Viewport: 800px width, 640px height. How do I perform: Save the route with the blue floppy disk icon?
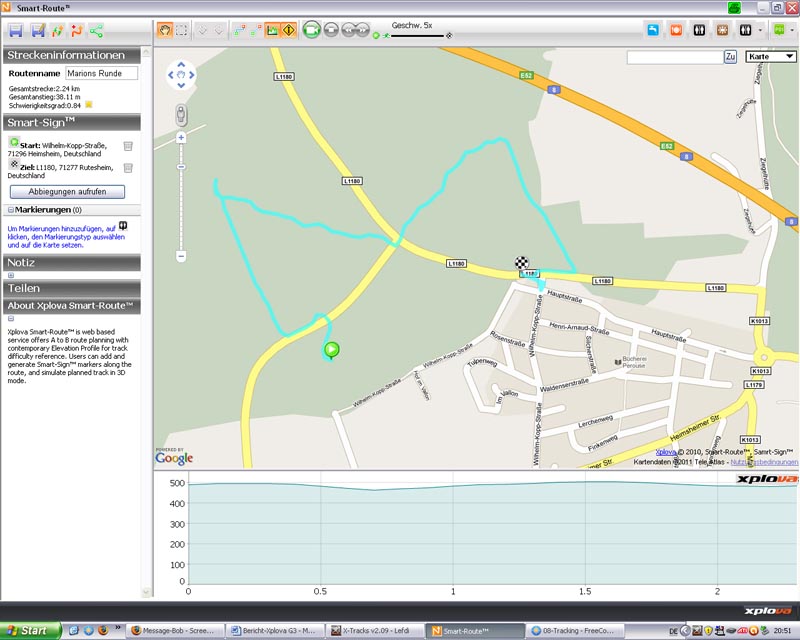click(x=16, y=31)
